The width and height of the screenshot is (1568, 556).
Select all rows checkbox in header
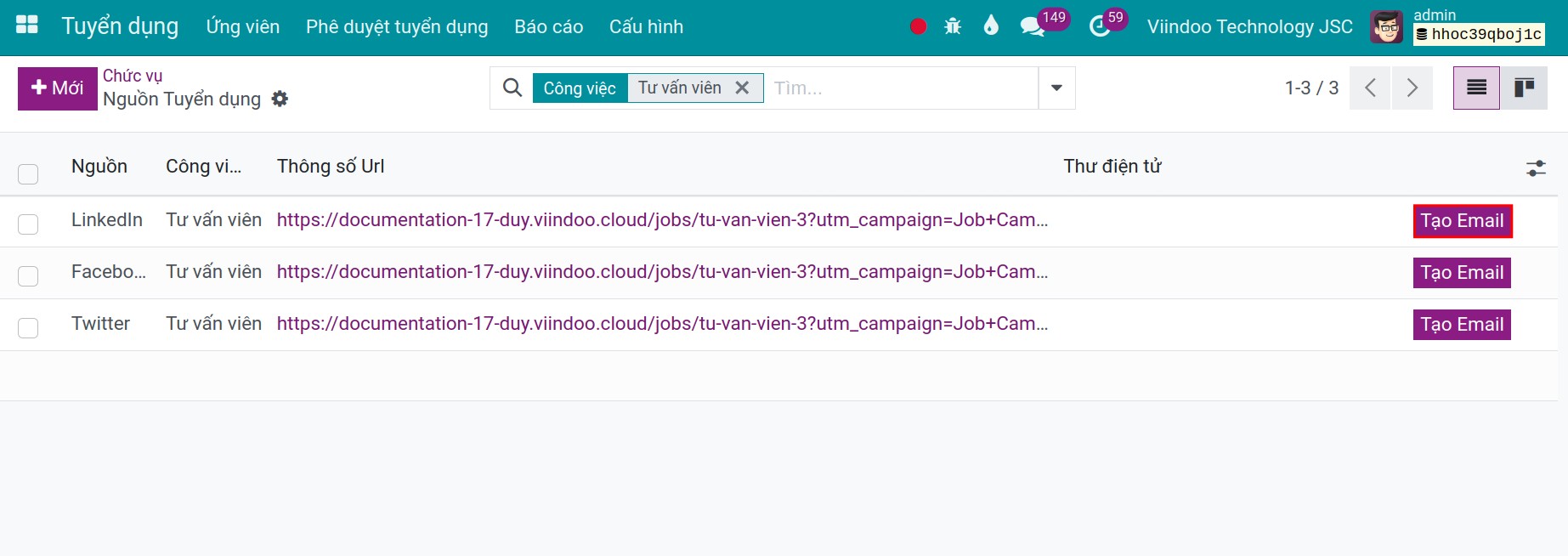28,174
